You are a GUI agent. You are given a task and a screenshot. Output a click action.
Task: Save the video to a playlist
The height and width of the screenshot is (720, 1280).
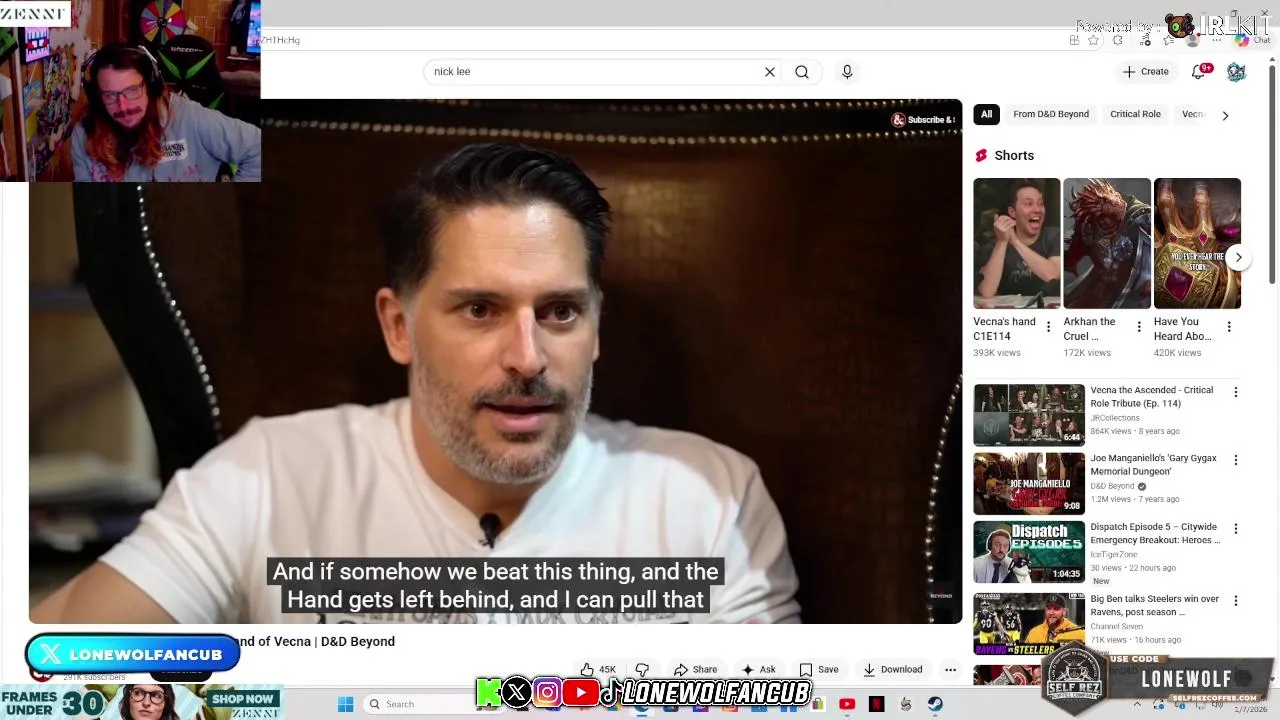coord(818,670)
